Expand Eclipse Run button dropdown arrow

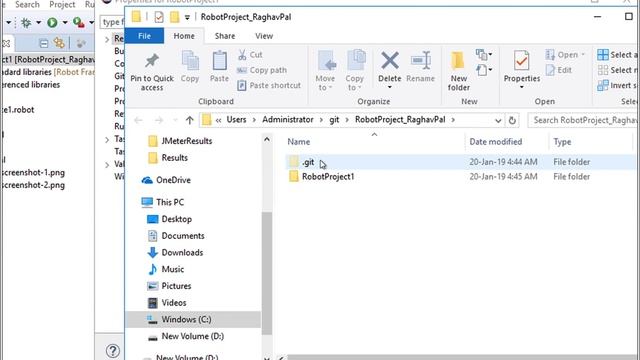click(x=64, y=22)
